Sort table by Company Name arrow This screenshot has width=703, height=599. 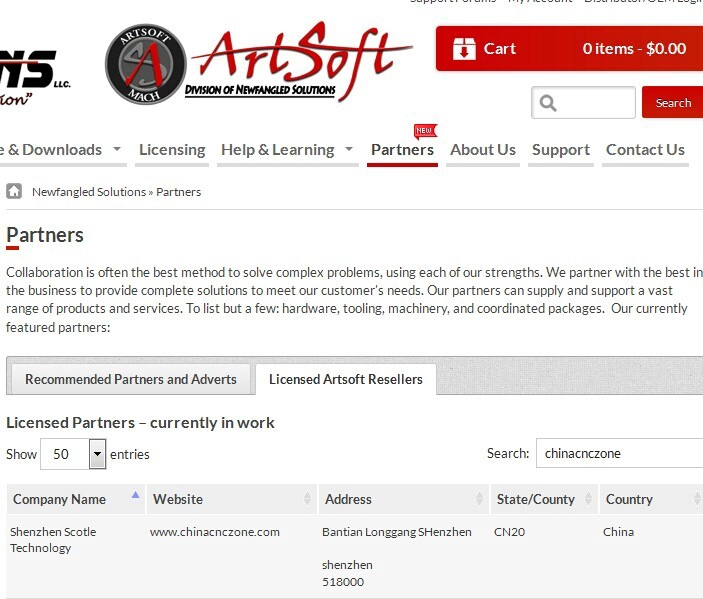pos(135,495)
